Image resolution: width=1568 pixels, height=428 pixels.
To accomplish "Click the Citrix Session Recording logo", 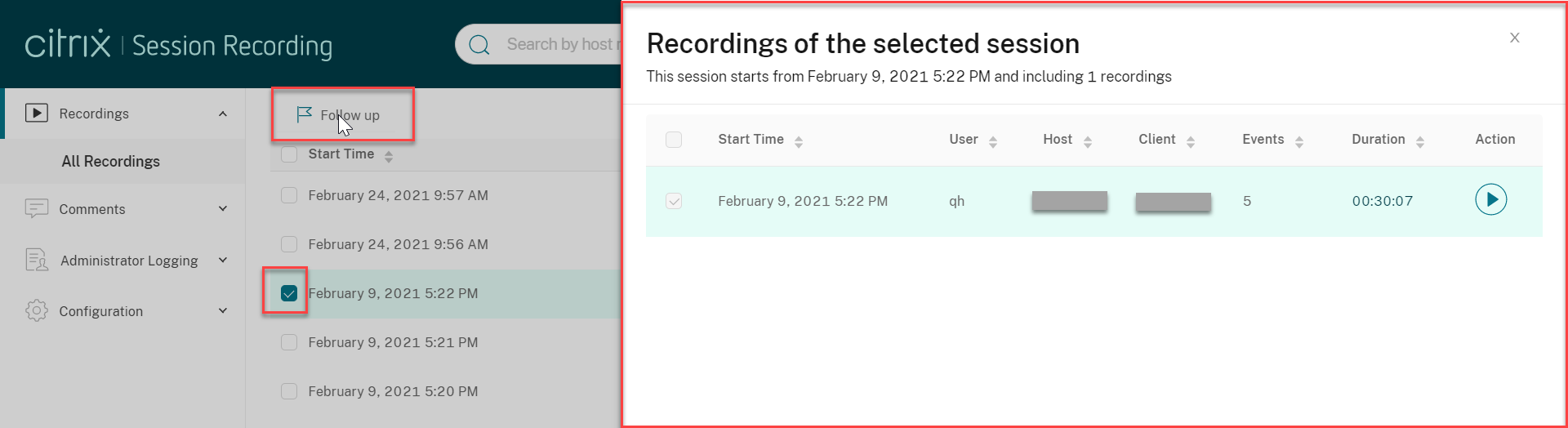I will pos(179,45).
